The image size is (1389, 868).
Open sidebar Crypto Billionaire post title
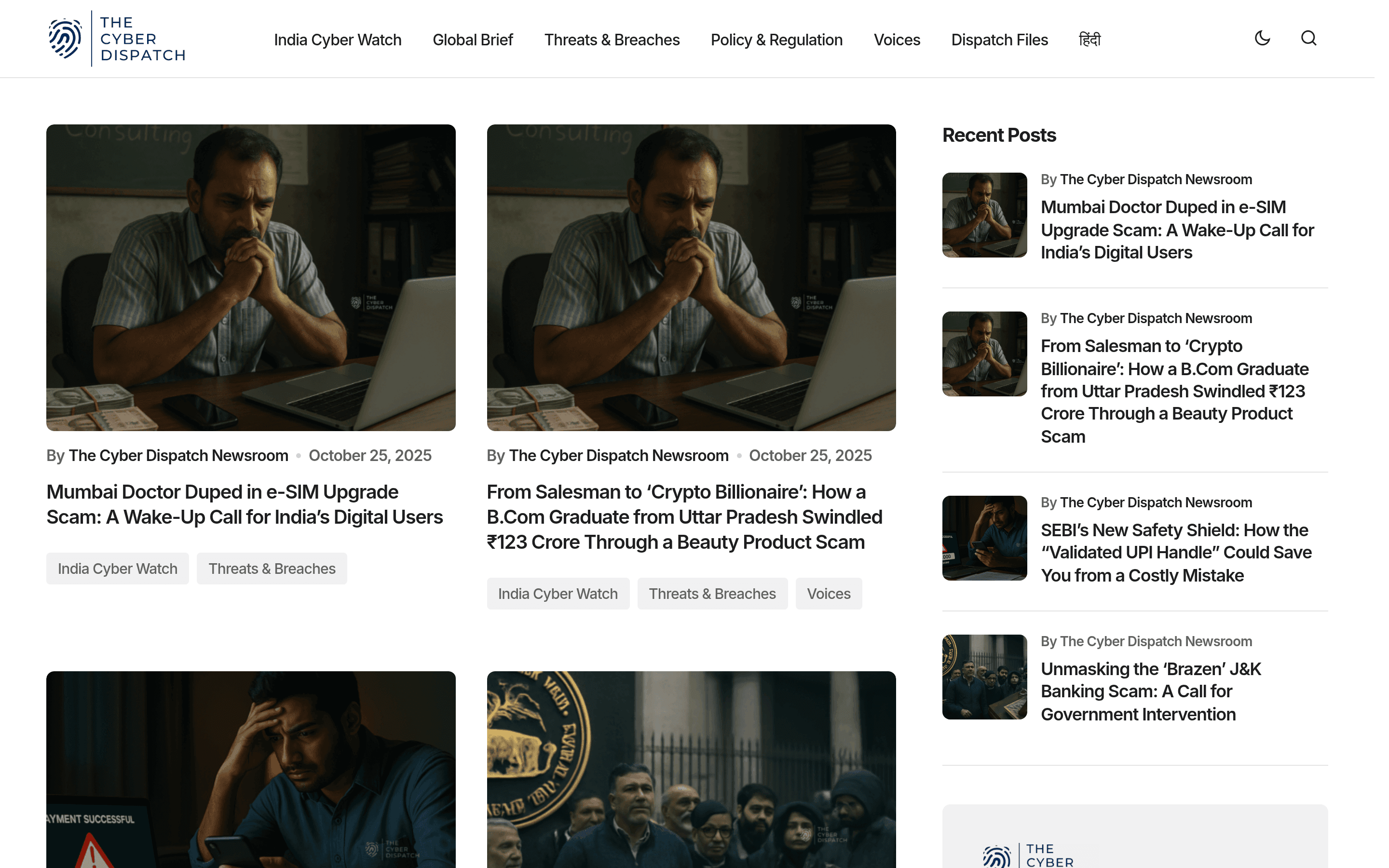(1174, 391)
